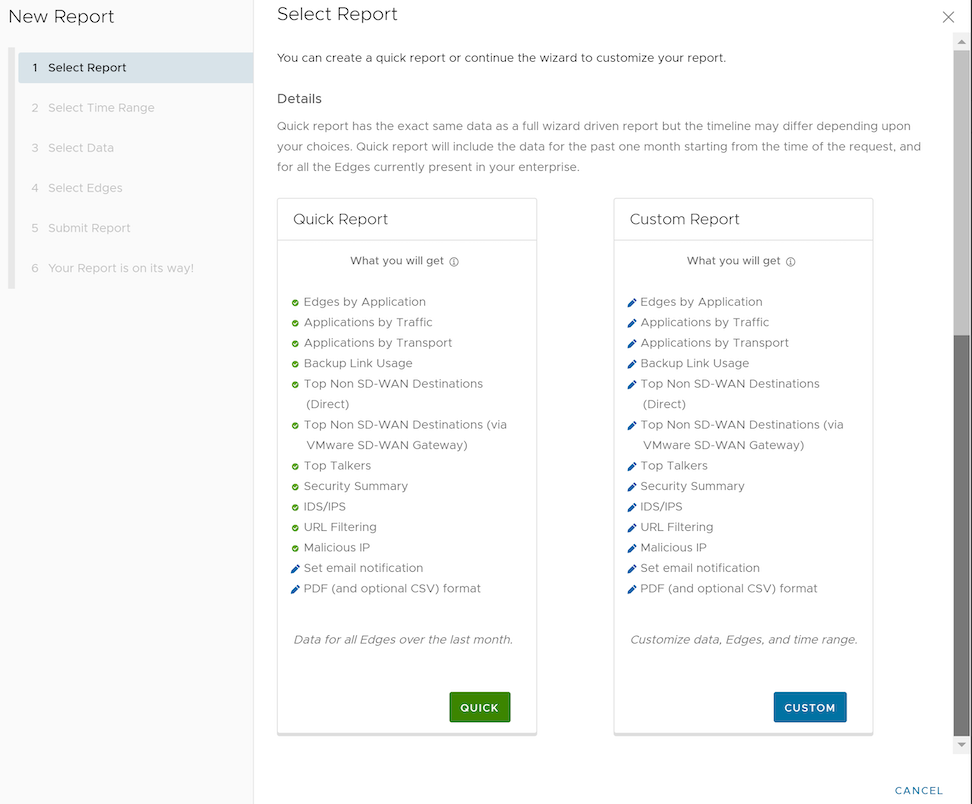
Task: Click the scrollbar down arrow
Action: [x=962, y=745]
